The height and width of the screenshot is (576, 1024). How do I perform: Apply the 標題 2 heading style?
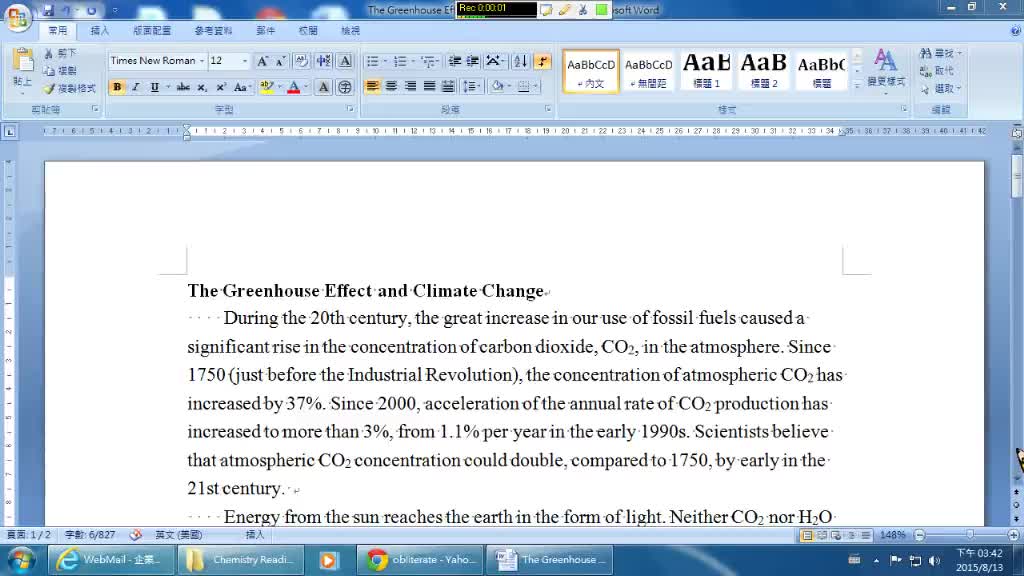(x=763, y=71)
